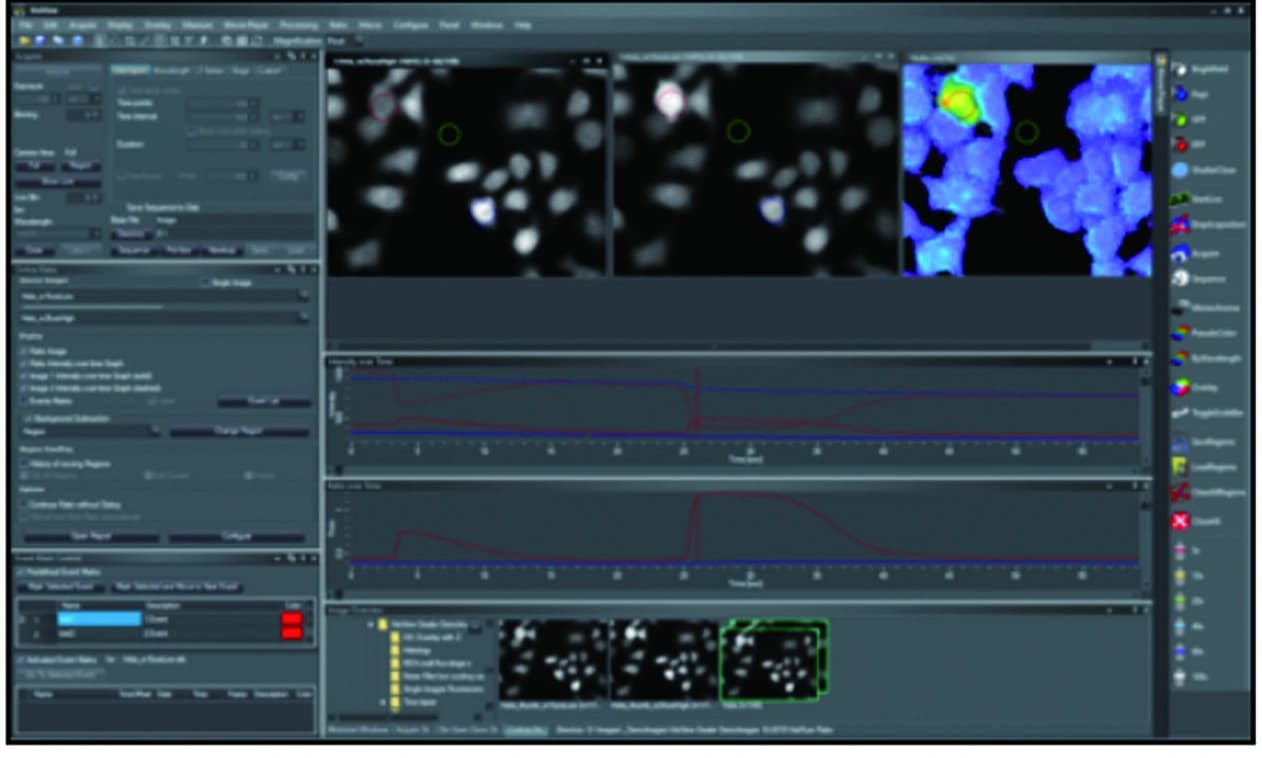Image resolution: width=1262 pixels, height=758 pixels.
Task: Click the SaveRegions sidebar icon
Action: point(1181,441)
